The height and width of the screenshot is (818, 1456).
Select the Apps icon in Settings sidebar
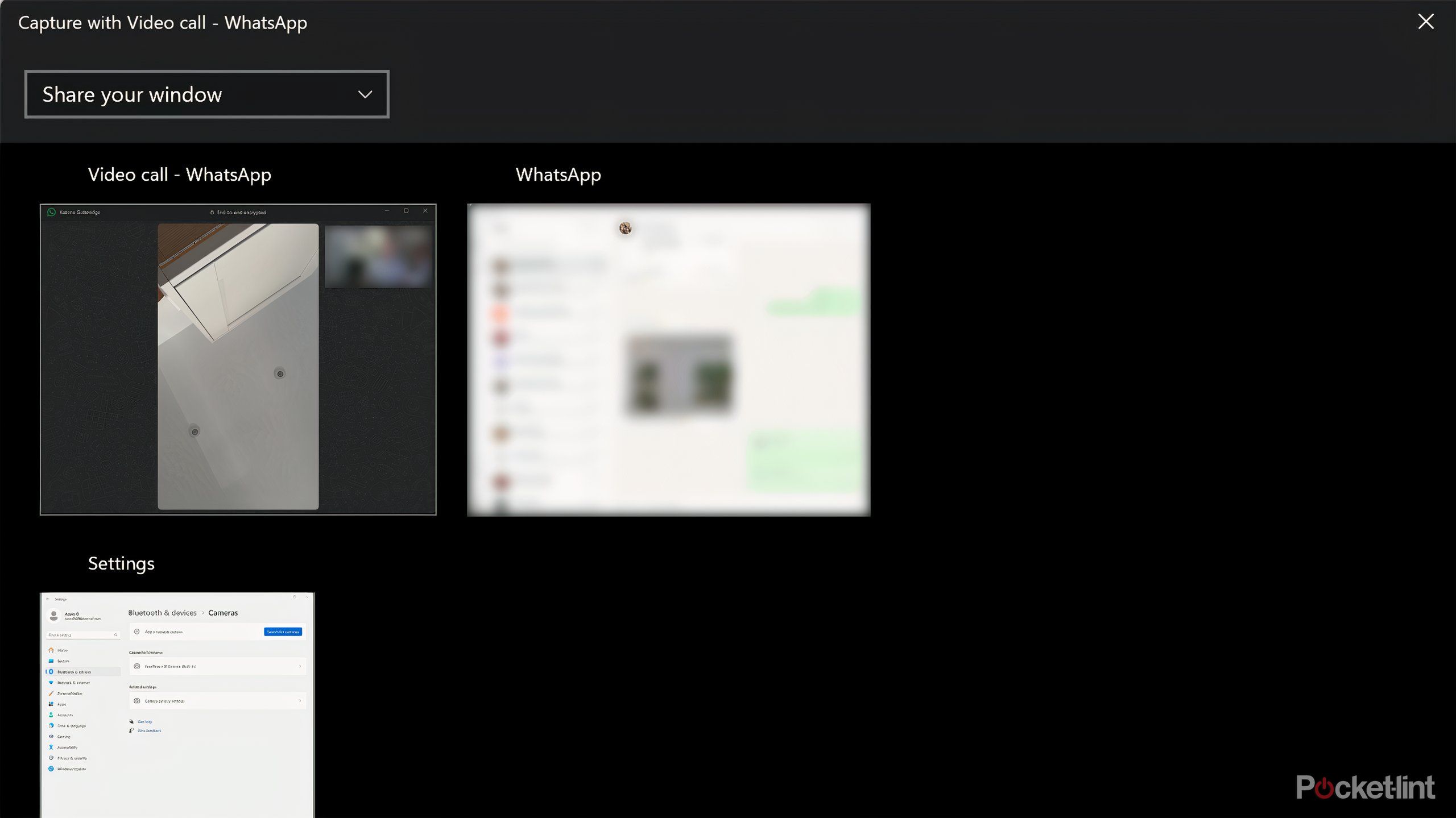(51, 704)
